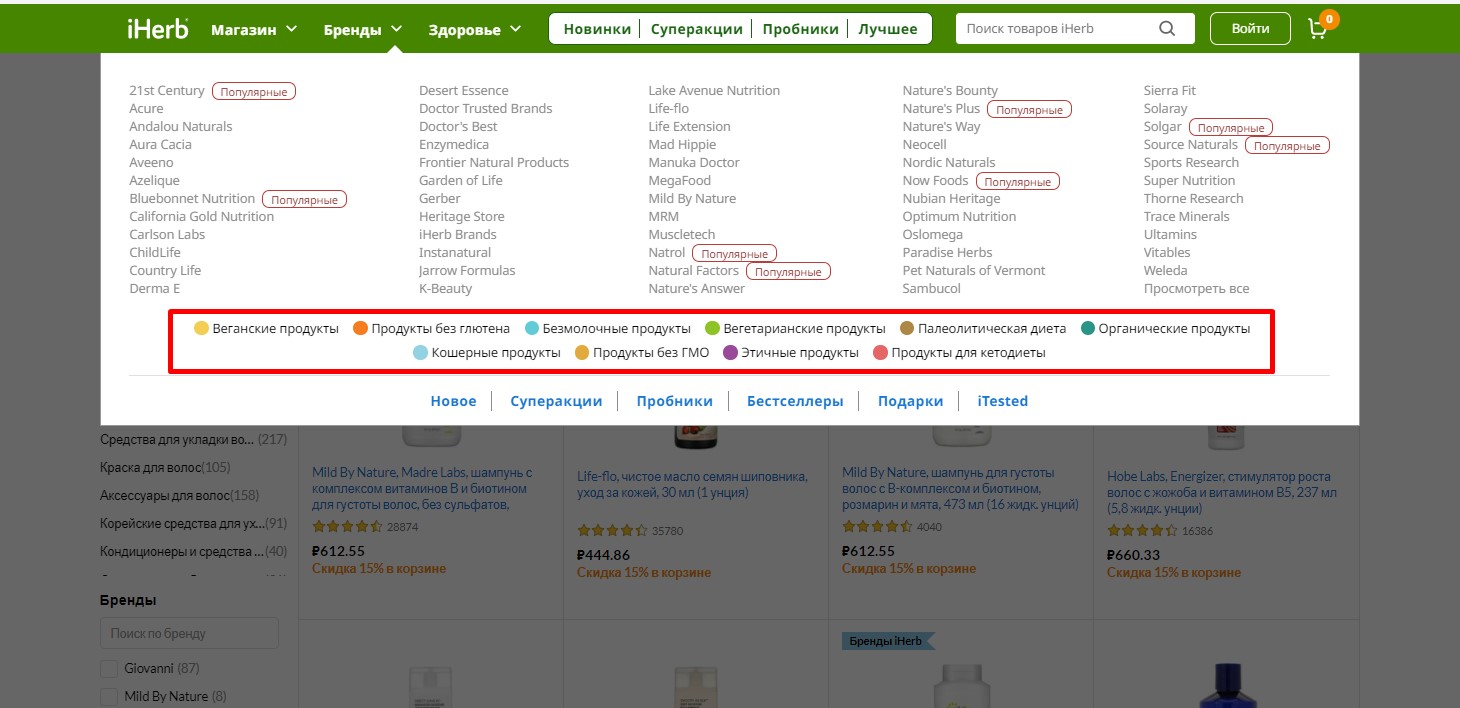Open the Source Naturals brand
This screenshot has height=708, width=1460.
[x=1190, y=144]
